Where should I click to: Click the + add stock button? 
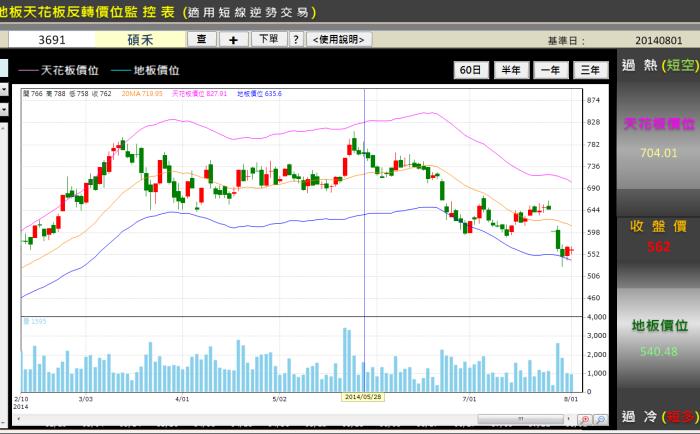233,40
